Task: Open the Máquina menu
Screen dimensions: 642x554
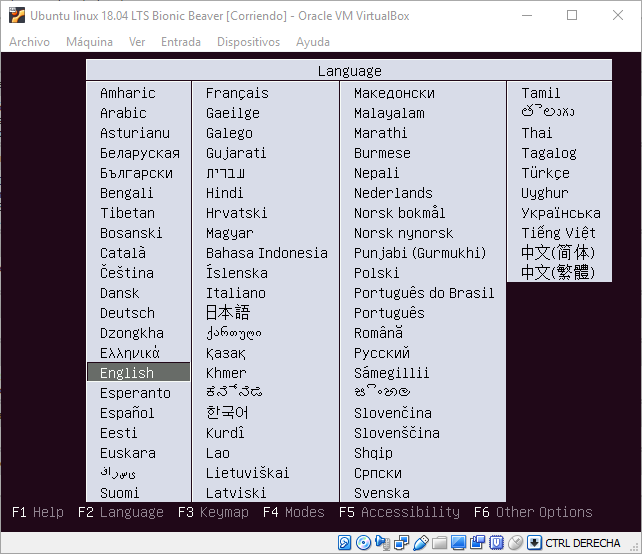Action: point(89,42)
